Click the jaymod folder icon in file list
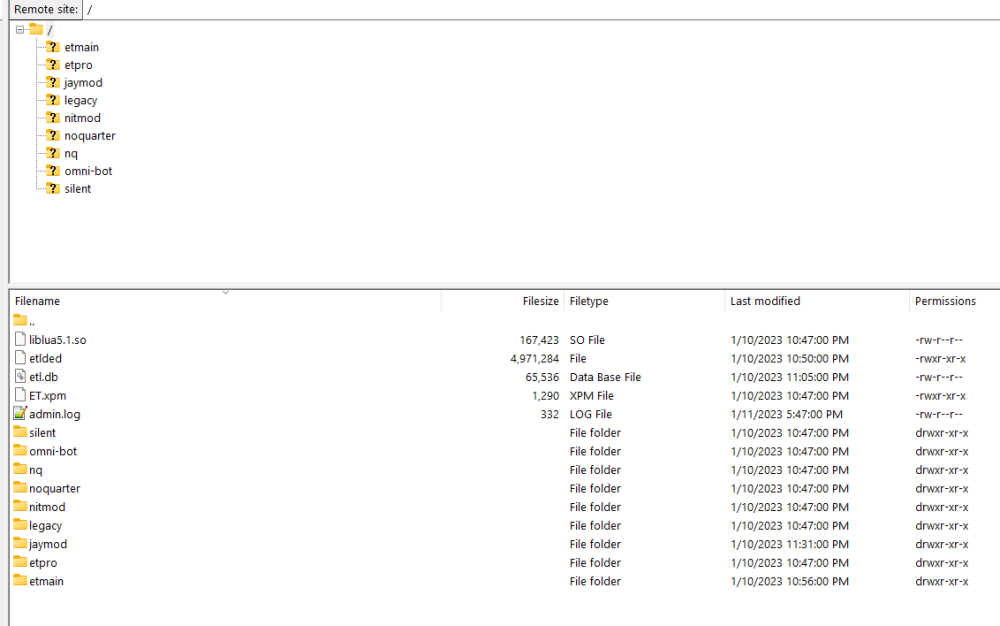1000x626 pixels. (x=21, y=544)
